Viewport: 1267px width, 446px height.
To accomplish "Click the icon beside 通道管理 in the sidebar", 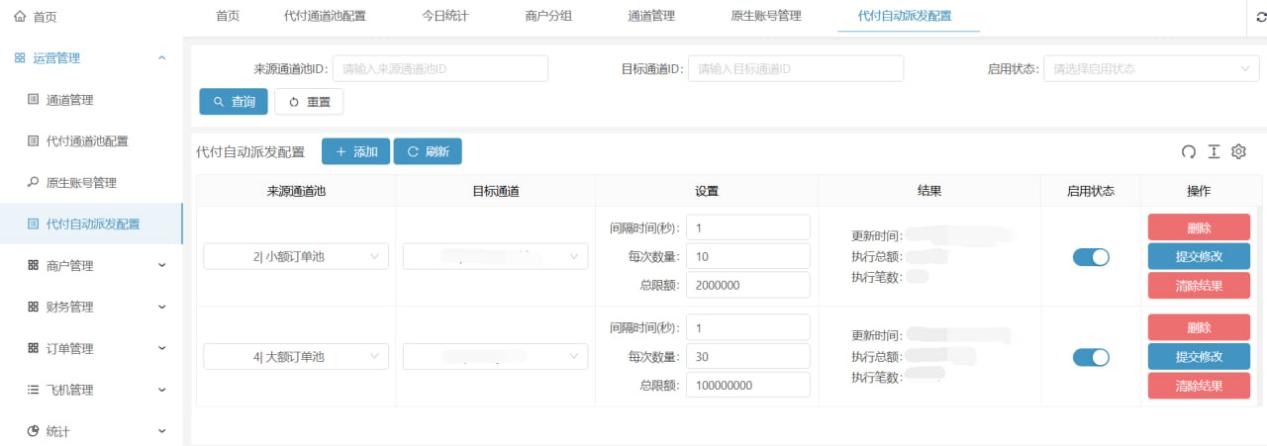I will pyautogui.click(x=33, y=100).
